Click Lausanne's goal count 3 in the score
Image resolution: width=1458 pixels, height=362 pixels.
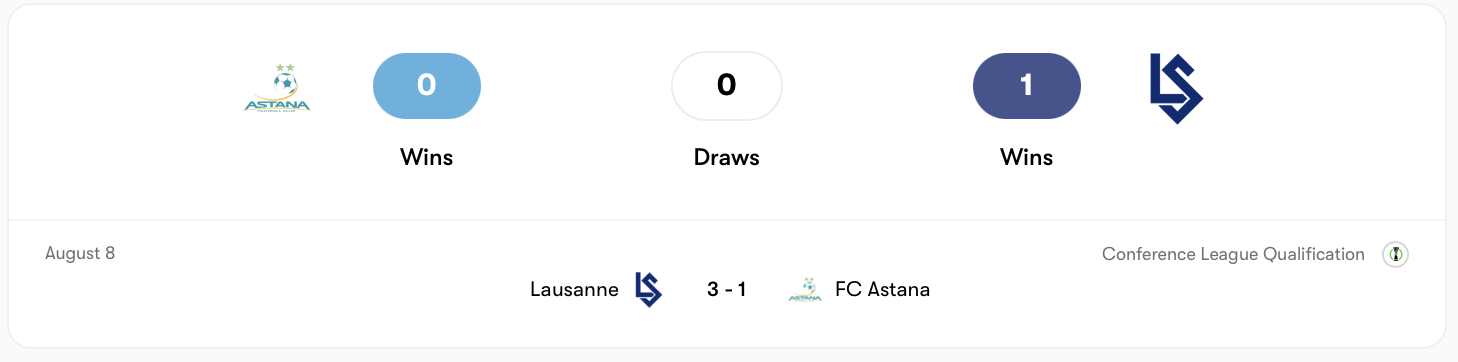[713, 290]
